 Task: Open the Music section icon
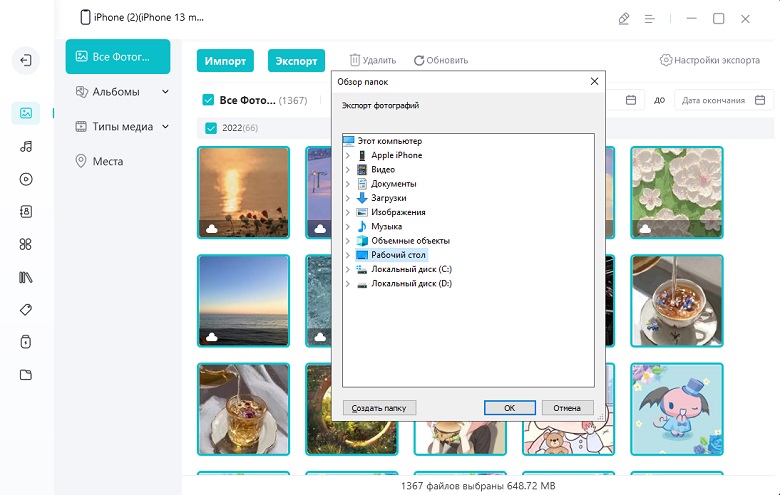[26, 146]
